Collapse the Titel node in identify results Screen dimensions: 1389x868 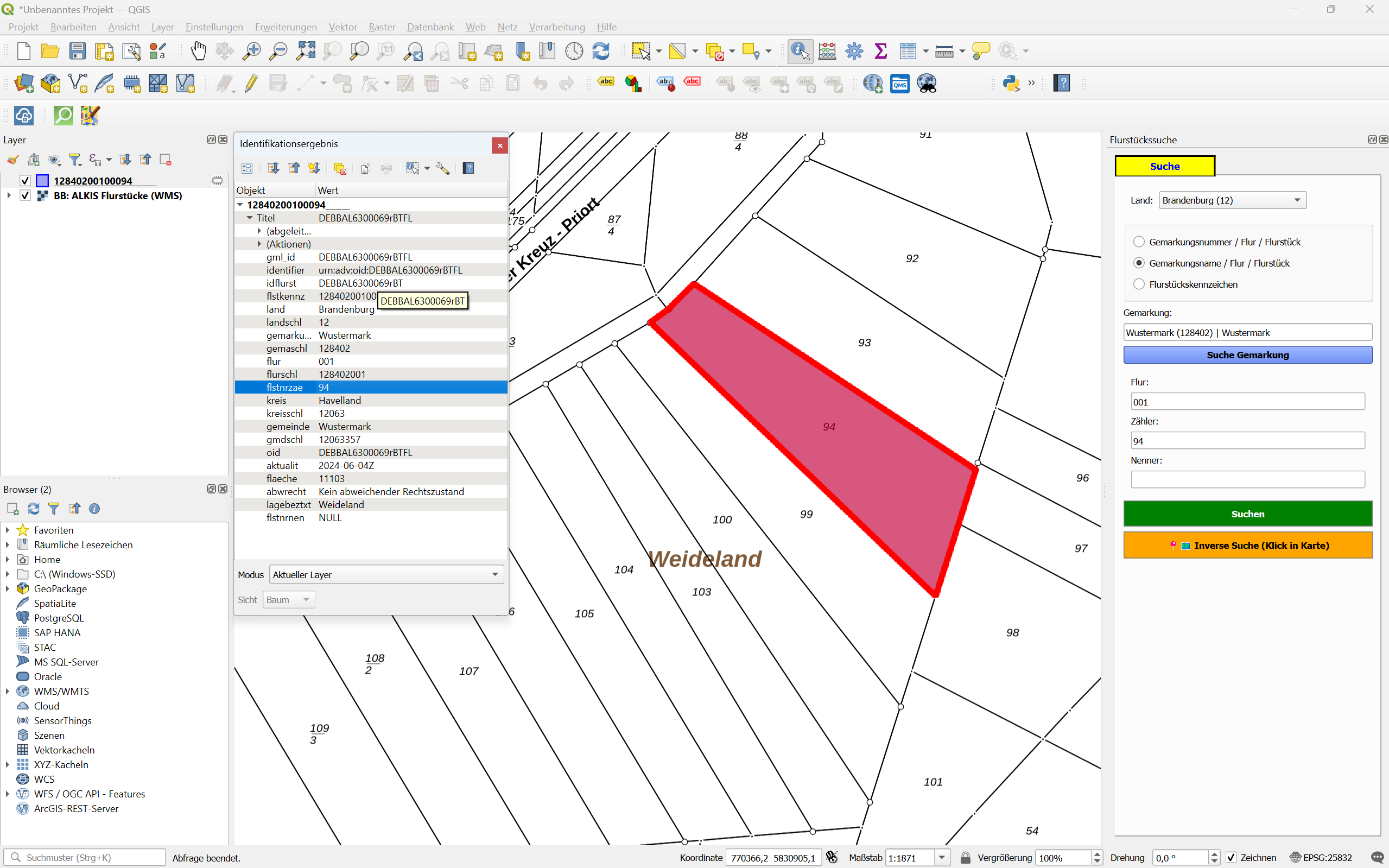click(250, 218)
